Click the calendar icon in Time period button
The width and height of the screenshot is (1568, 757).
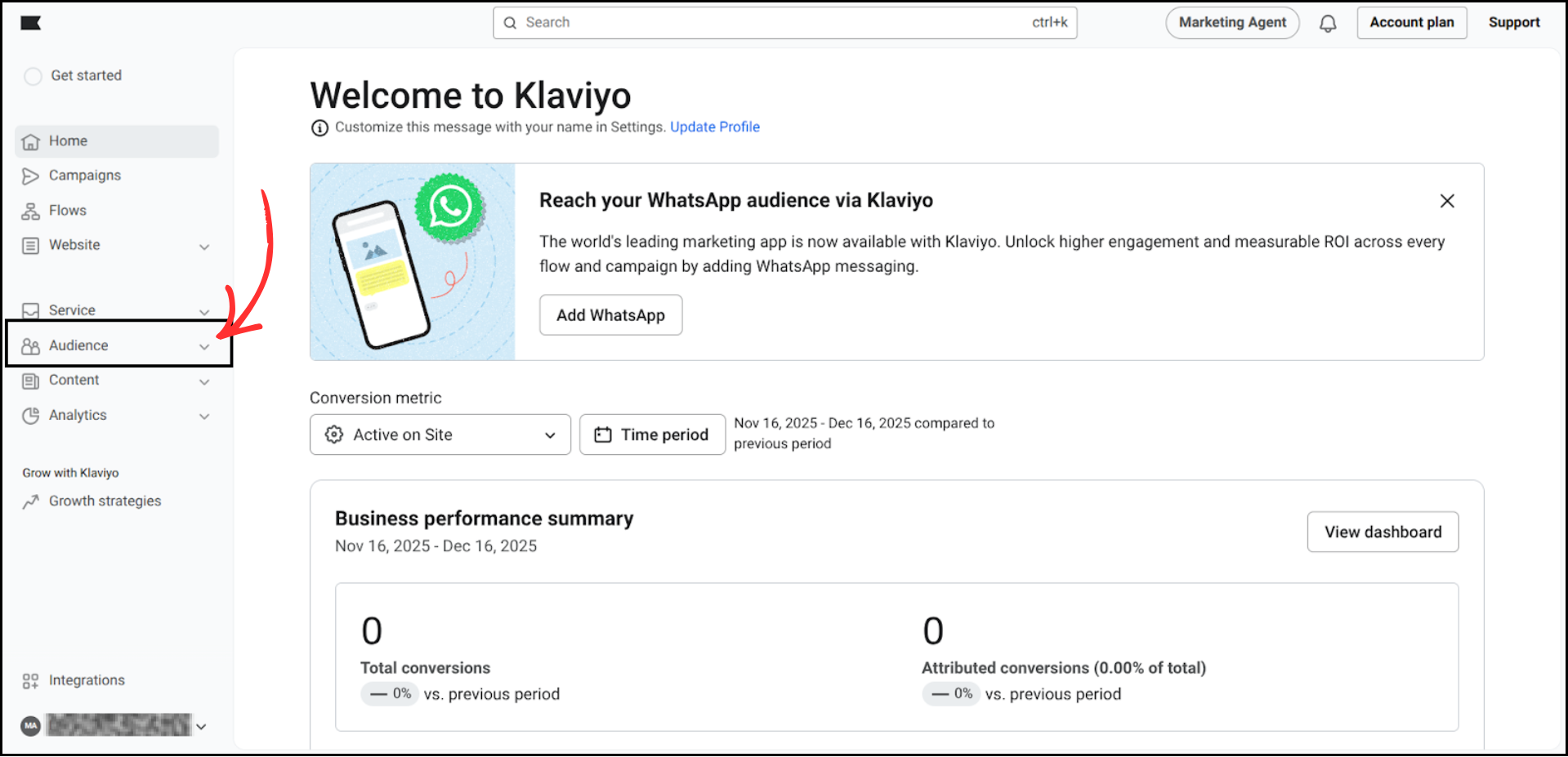(602, 434)
